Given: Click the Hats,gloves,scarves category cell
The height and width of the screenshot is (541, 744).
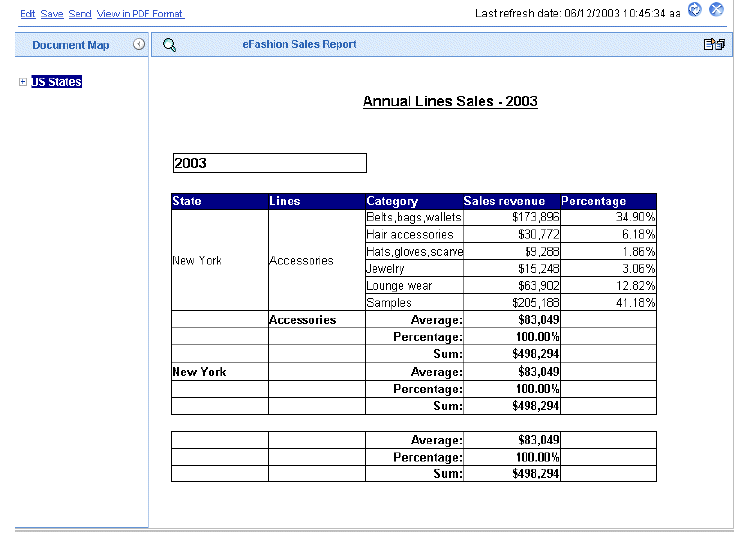Looking at the screenshot, I should [414, 252].
